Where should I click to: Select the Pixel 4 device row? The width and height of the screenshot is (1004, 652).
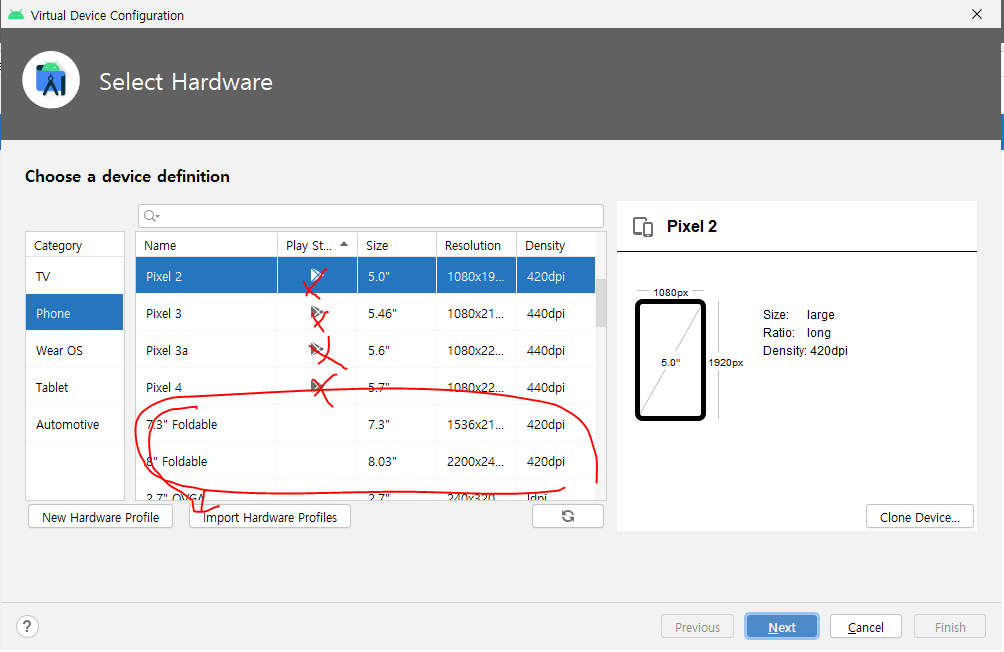tap(366, 387)
